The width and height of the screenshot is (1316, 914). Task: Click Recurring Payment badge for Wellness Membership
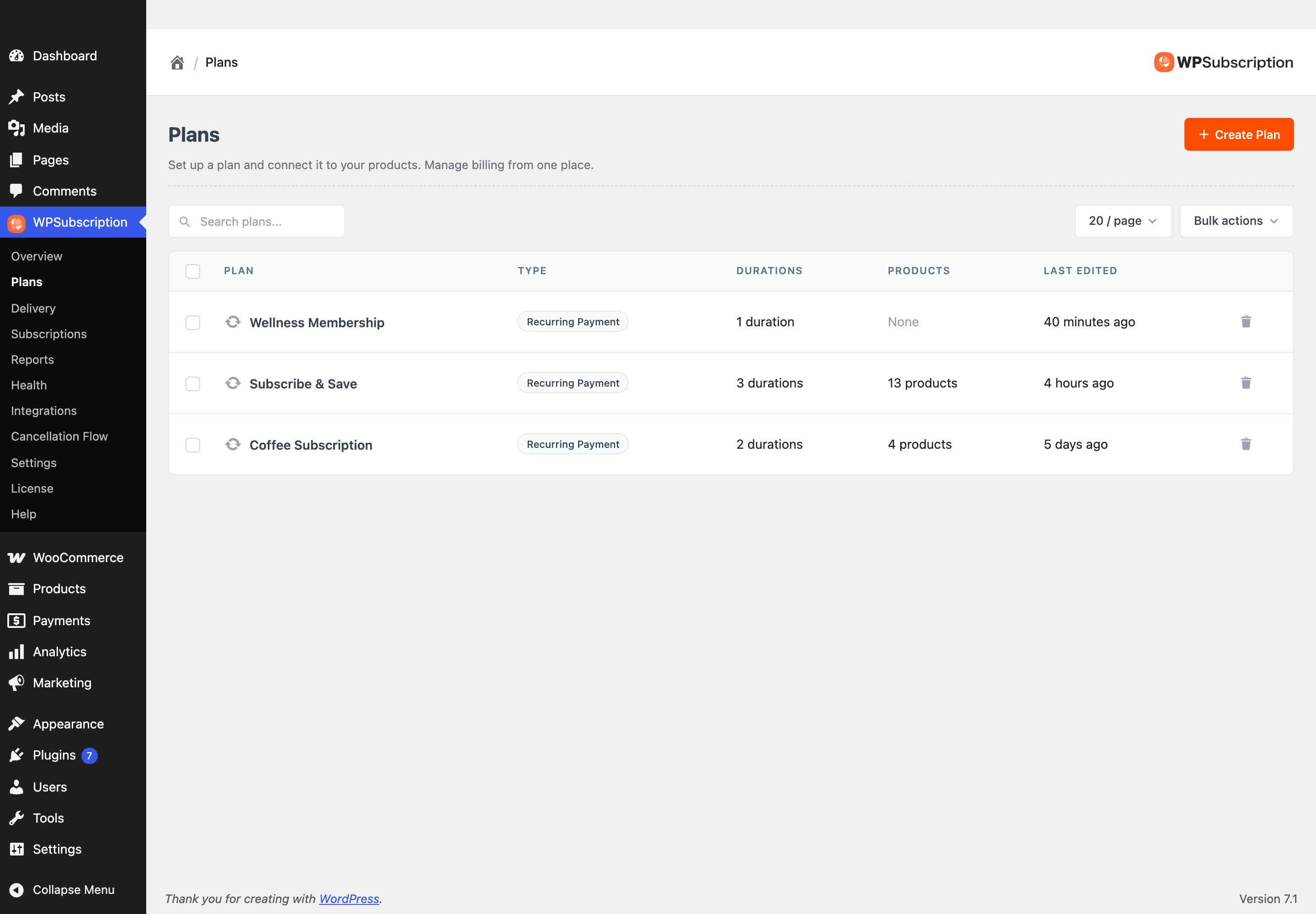[x=573, y=322]
